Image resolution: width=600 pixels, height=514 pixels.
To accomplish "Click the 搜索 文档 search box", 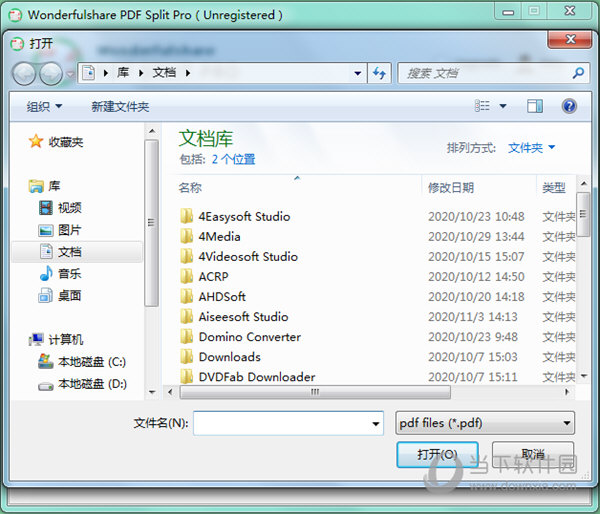I will (494, 73).
